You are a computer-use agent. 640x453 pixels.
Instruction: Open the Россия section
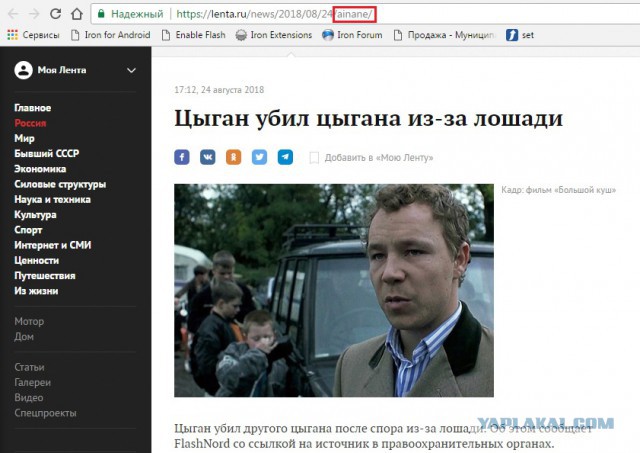pos(30,123)
